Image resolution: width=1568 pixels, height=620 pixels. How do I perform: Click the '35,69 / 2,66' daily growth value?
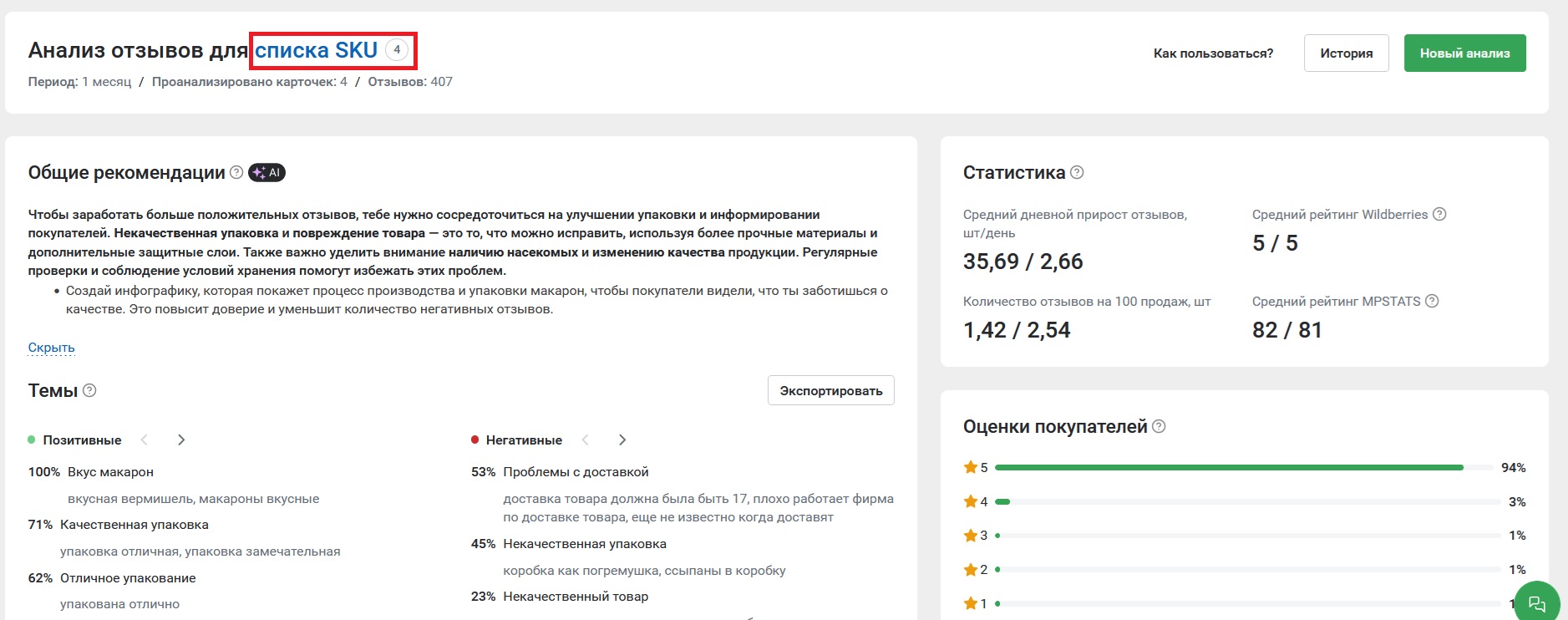tap(1022, 262)
